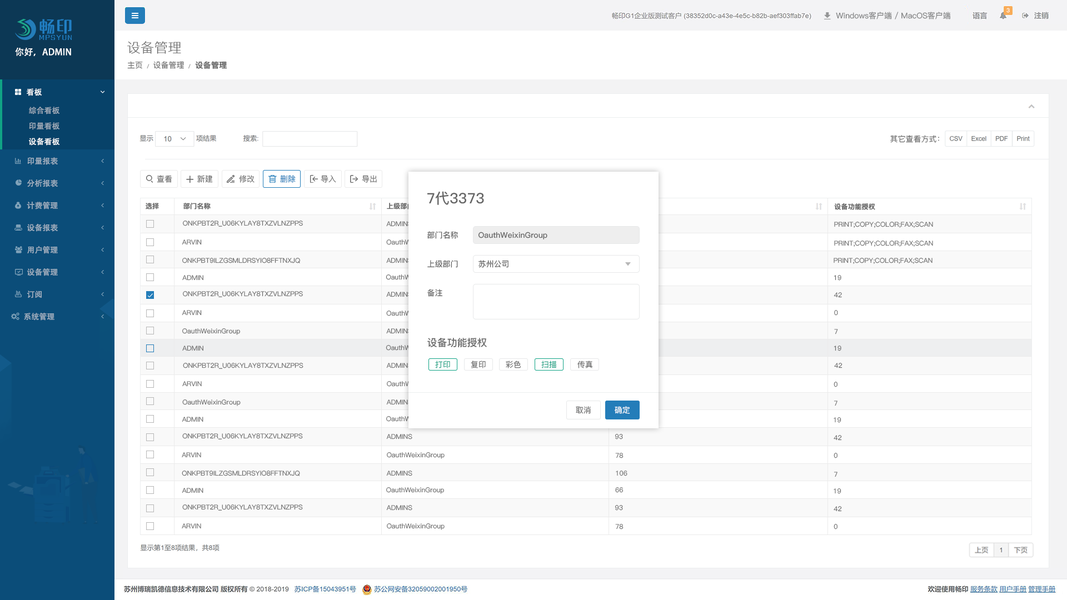Click the 备注 textarea in dialog
The image size is (1067, 600).
point(556,301)
